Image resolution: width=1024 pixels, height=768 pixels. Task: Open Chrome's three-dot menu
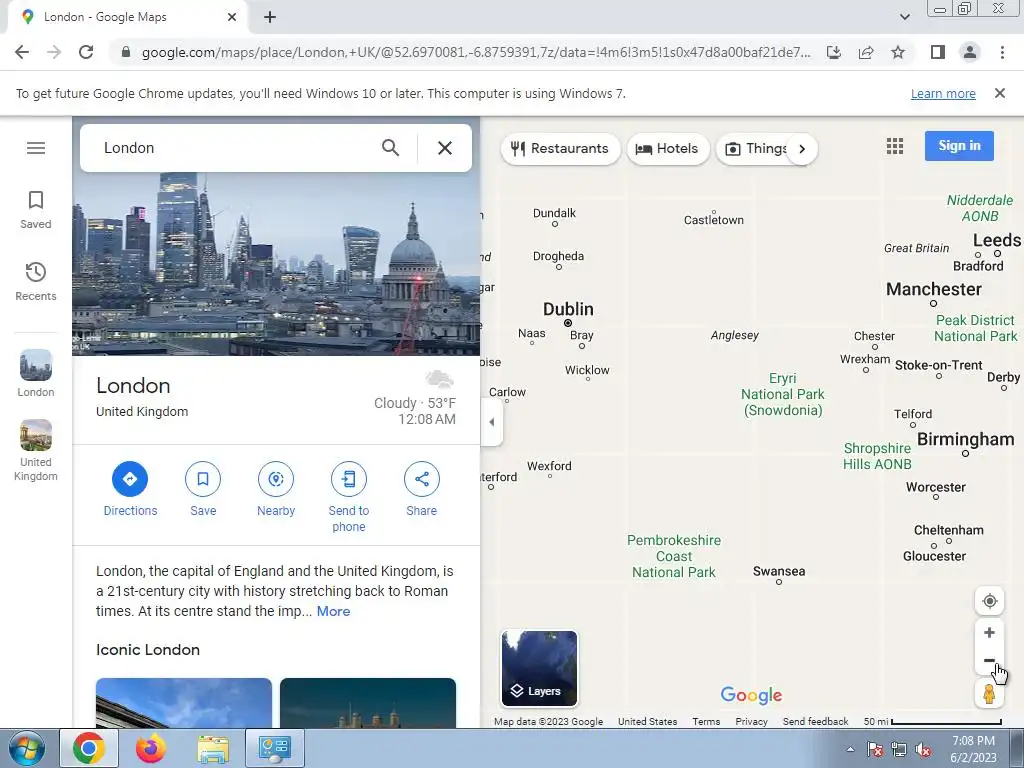pos(1002,52)
